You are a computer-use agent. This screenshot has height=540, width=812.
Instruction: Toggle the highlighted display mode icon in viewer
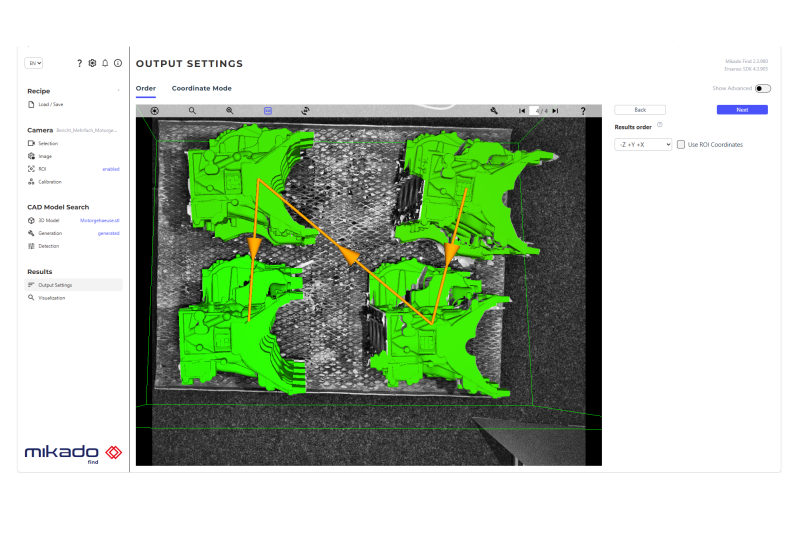[268, 111]
